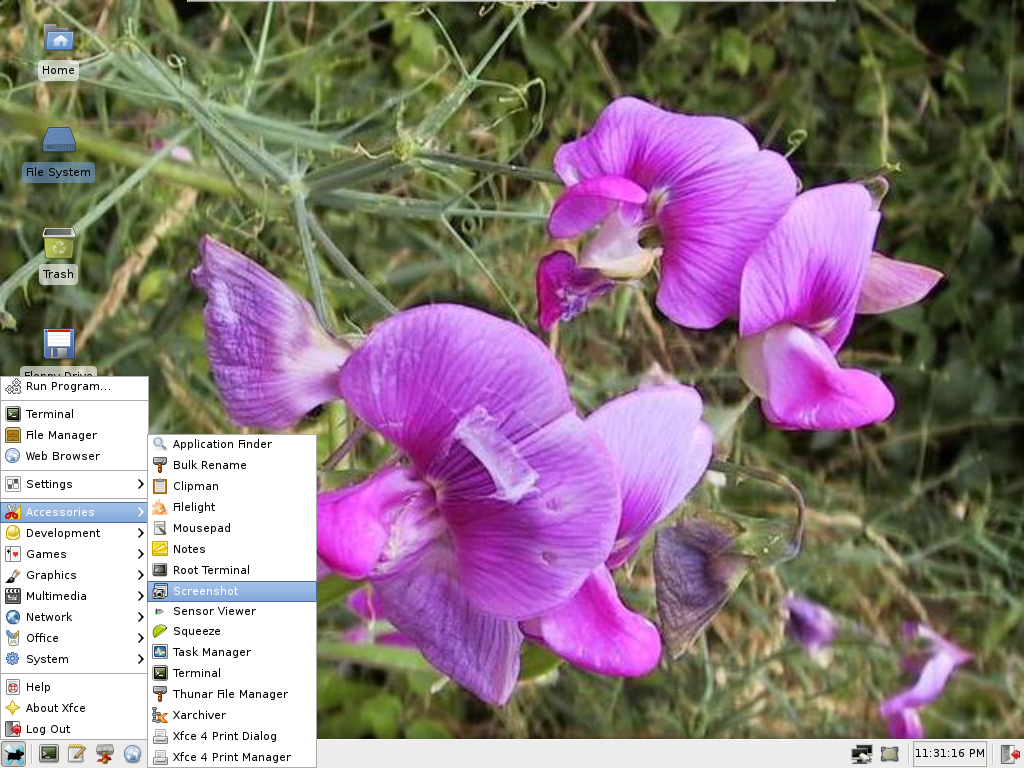Expand the Office submenu arrow

(x=140, y=638)
